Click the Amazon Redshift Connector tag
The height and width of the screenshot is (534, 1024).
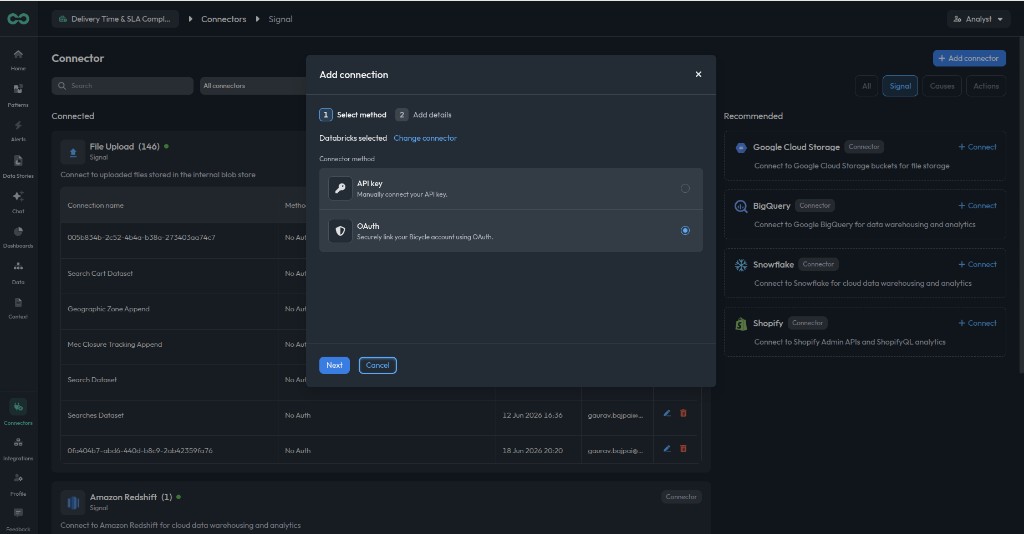pyautogui.click(x=681, y=497)
